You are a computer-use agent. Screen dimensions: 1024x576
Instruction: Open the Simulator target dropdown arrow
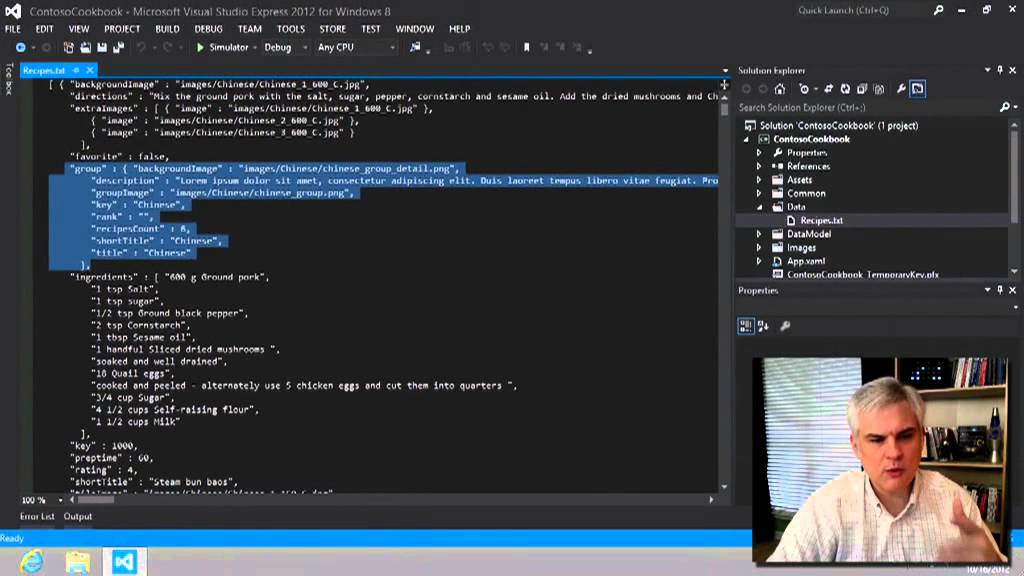(x=255, y=48)
